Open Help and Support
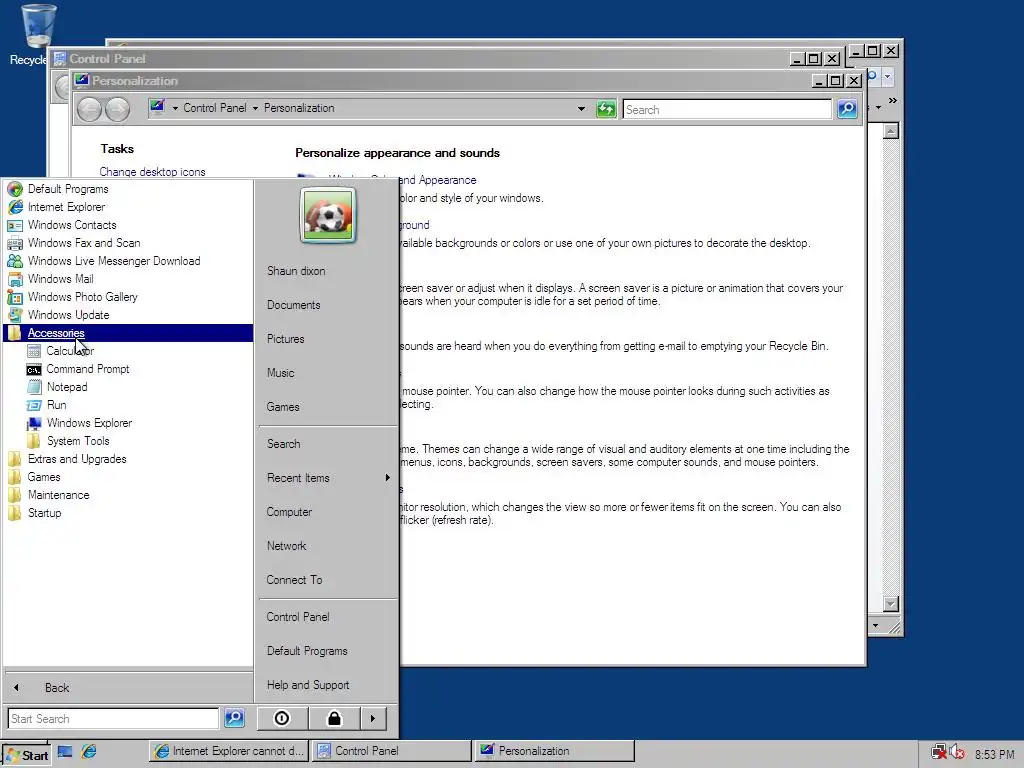This screenshot has width=1024, height=768. [x=308, y=685]
